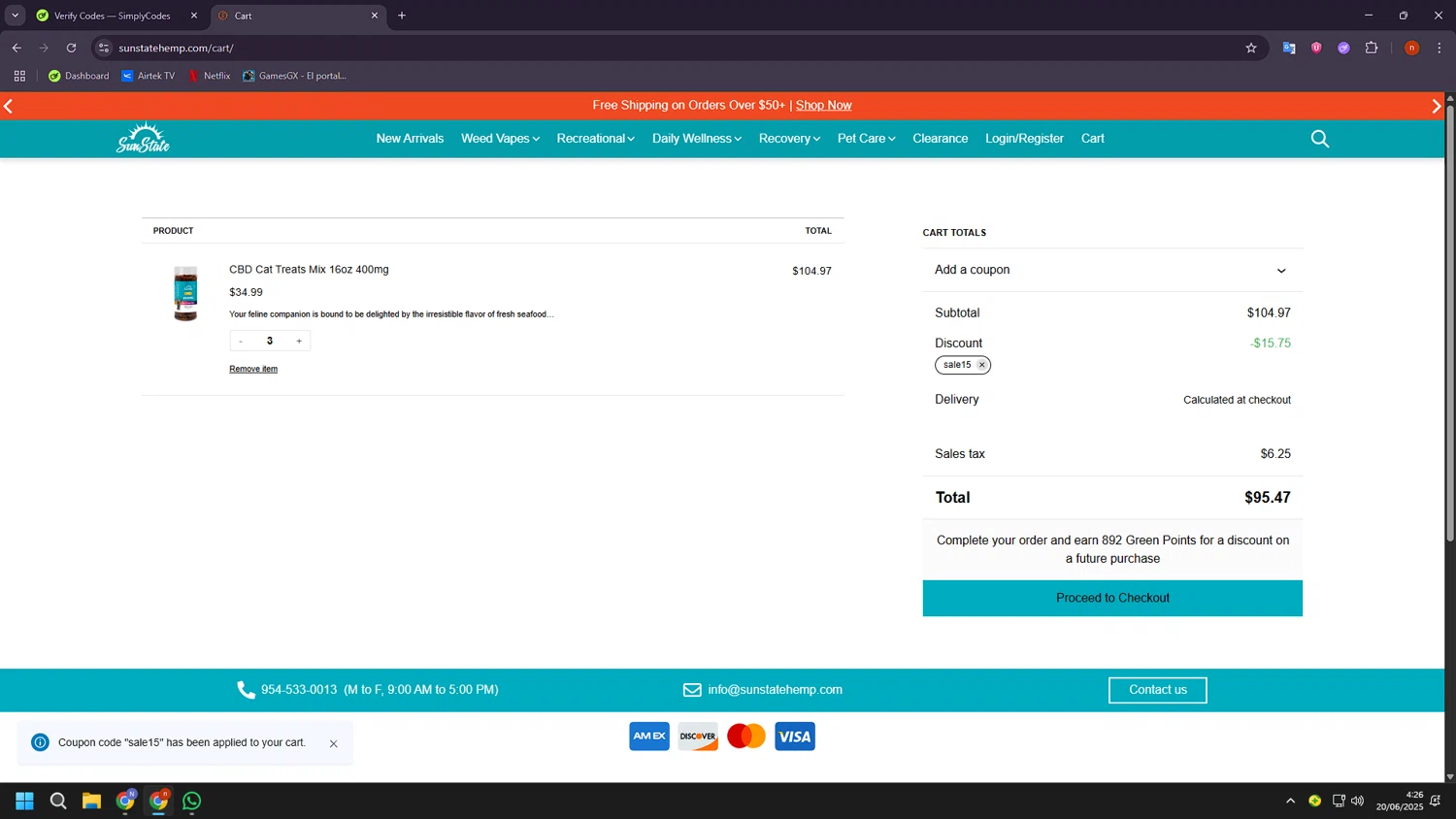Expand Recreational menu
This screenshot has width=1456, height=819.
click(x=595, y=139)
